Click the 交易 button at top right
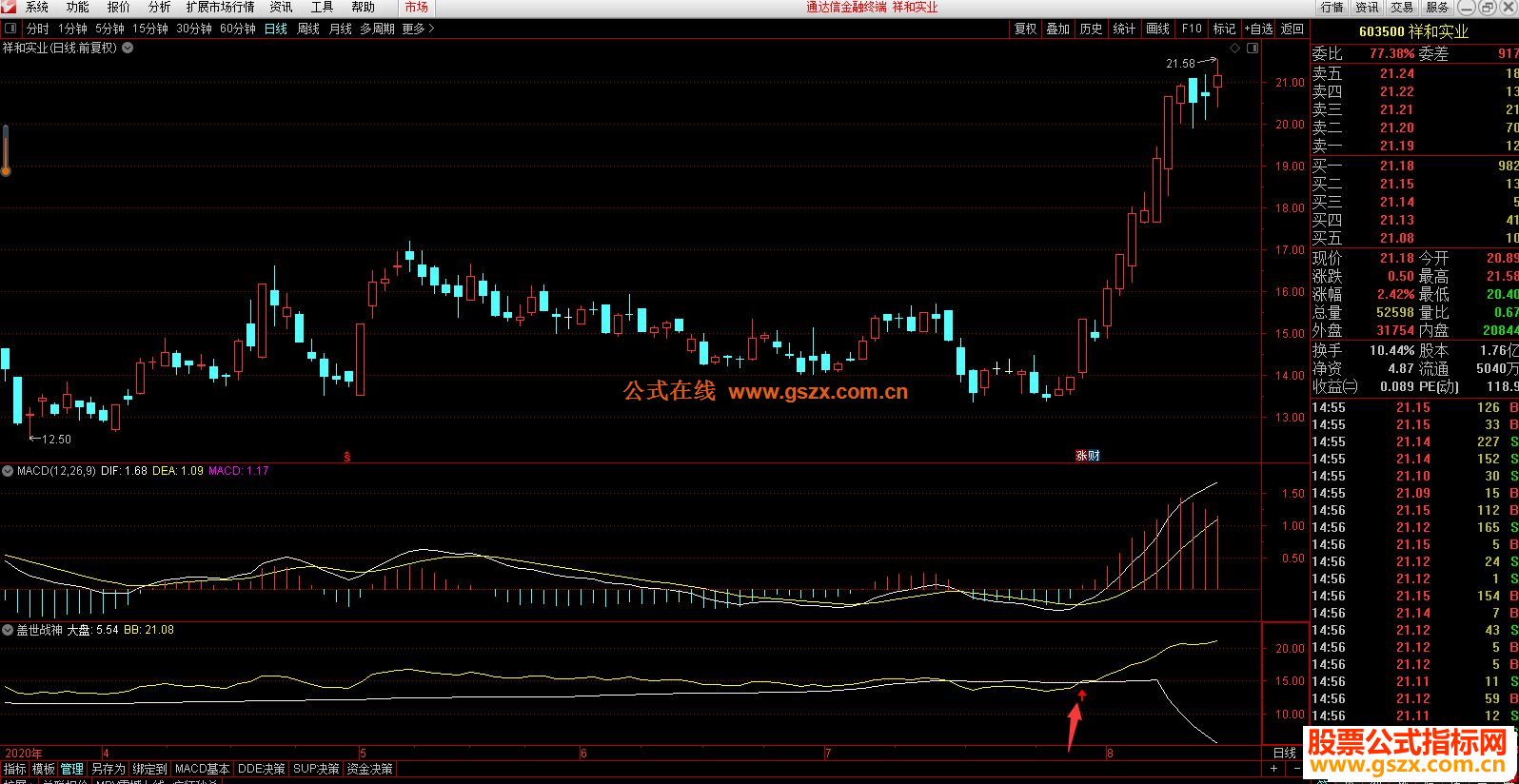 point(1402,7)
